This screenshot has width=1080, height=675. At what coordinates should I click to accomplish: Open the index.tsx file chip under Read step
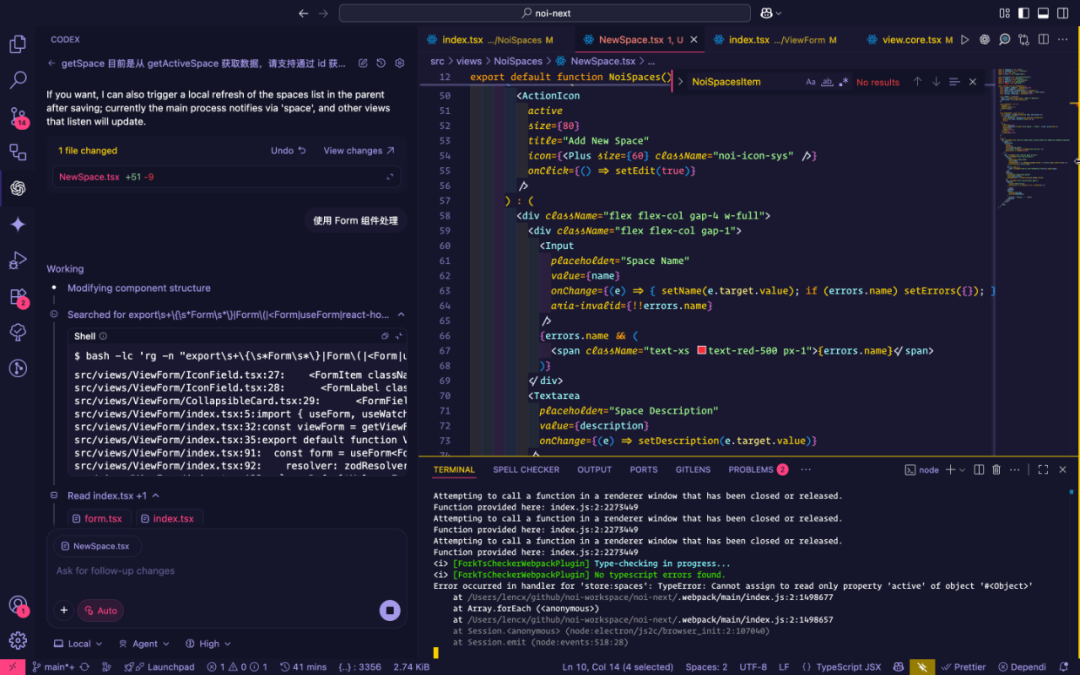click(x=167, y=519)
